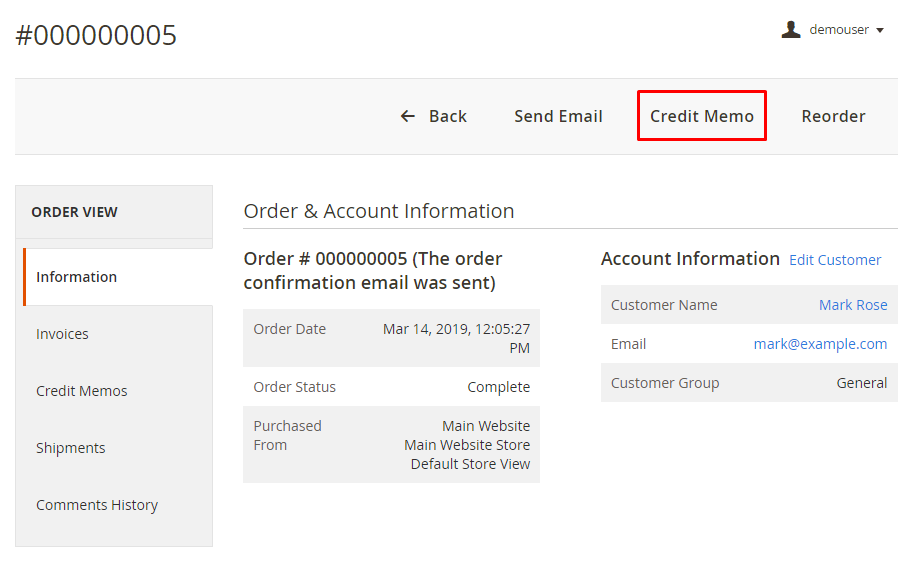The height and width of the screenshot is (579, 915).
Task: Open the demouser account menu
Action: pos(838,30)
